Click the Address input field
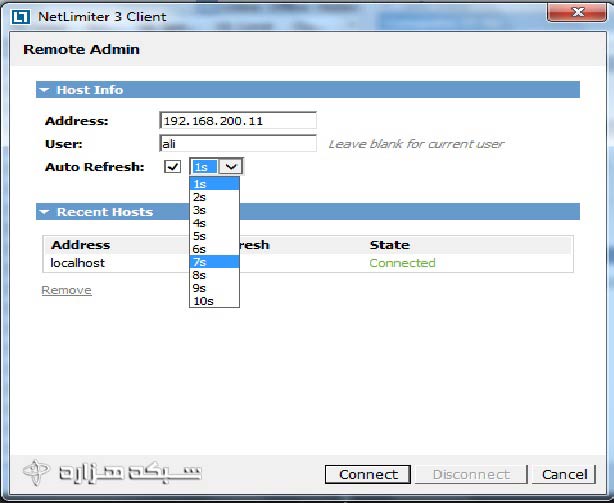Screen dimensions: 614x503 [238, 121]
